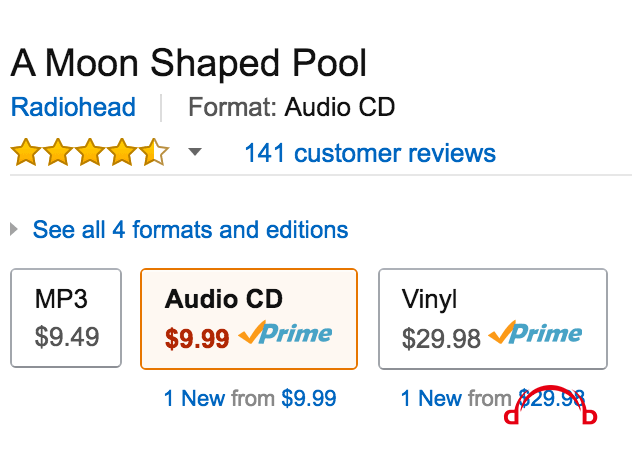Screen dimensions: 632x450
Task: Select the Vinyl format option
Action: pos(493,319)
